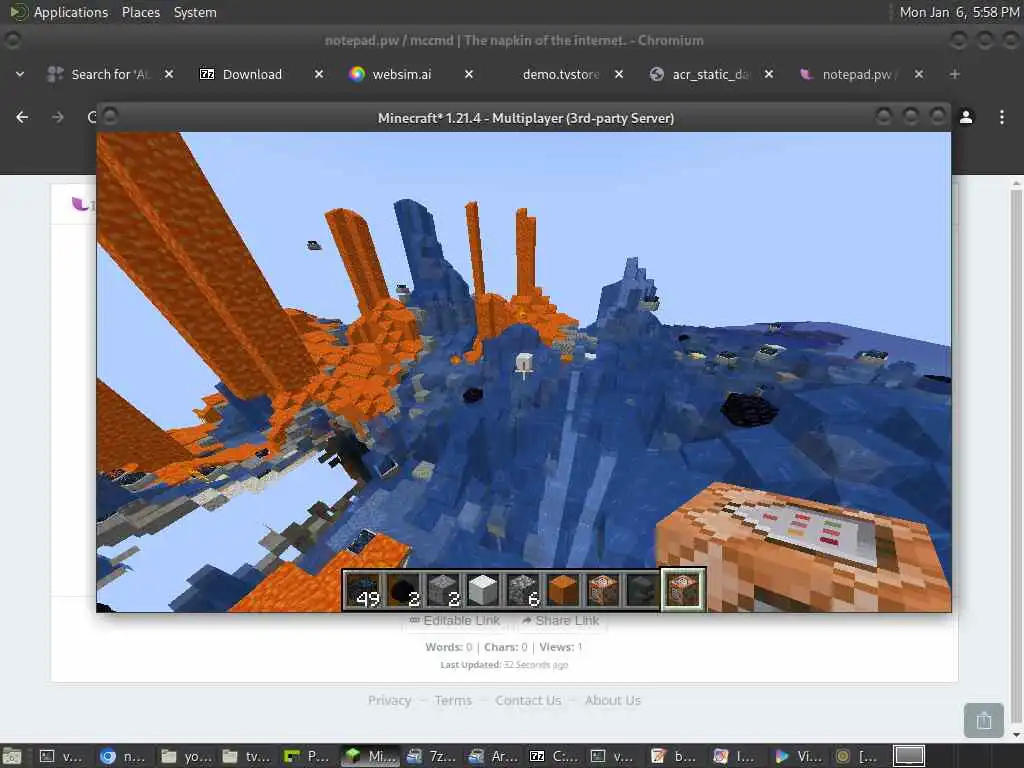Close the "Search for 'A" tab
Viewport: 1024px width, 768px height.
(x=168, y=74)
